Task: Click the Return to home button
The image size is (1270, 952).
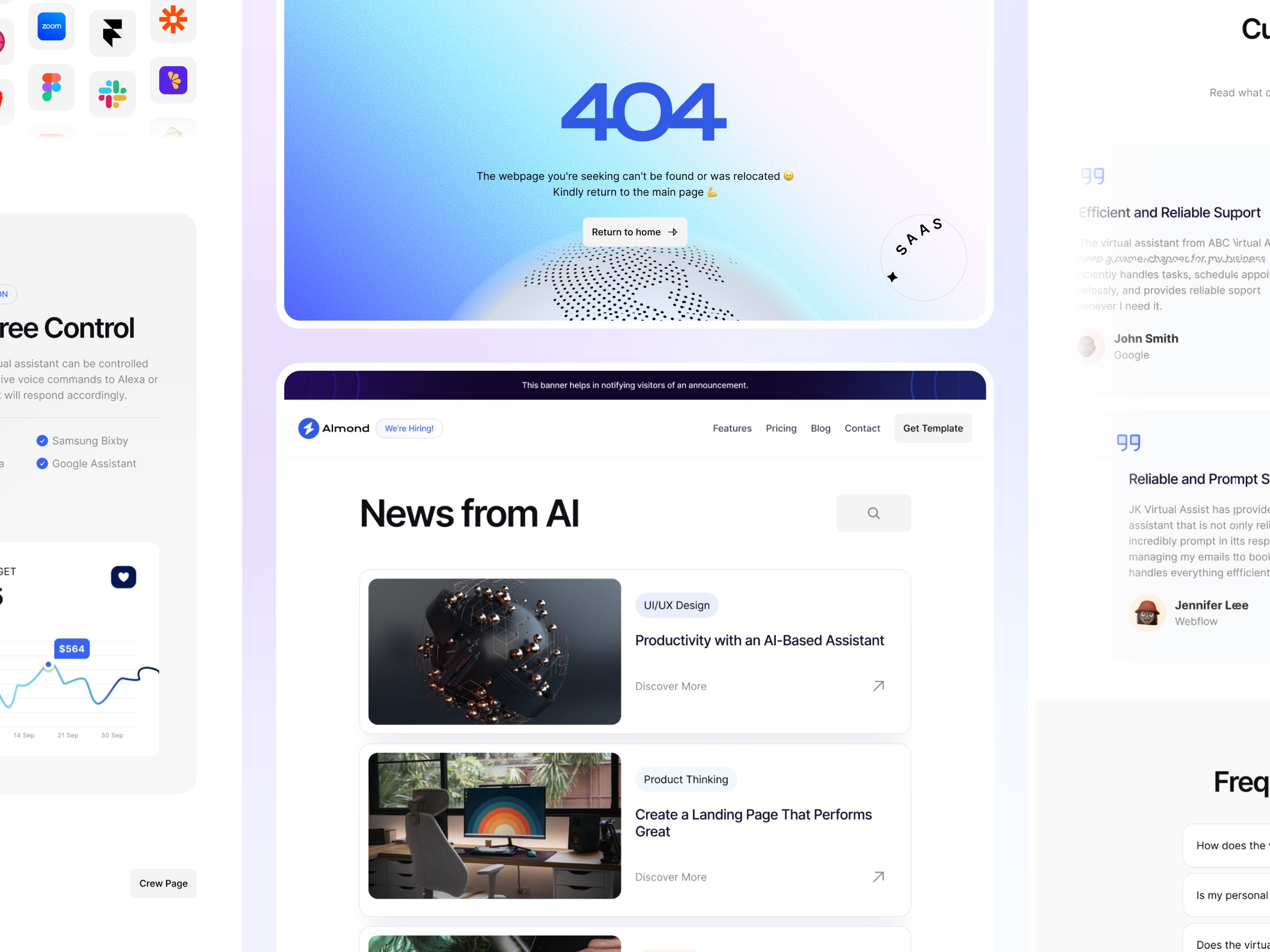Action: tap(635, 232)
